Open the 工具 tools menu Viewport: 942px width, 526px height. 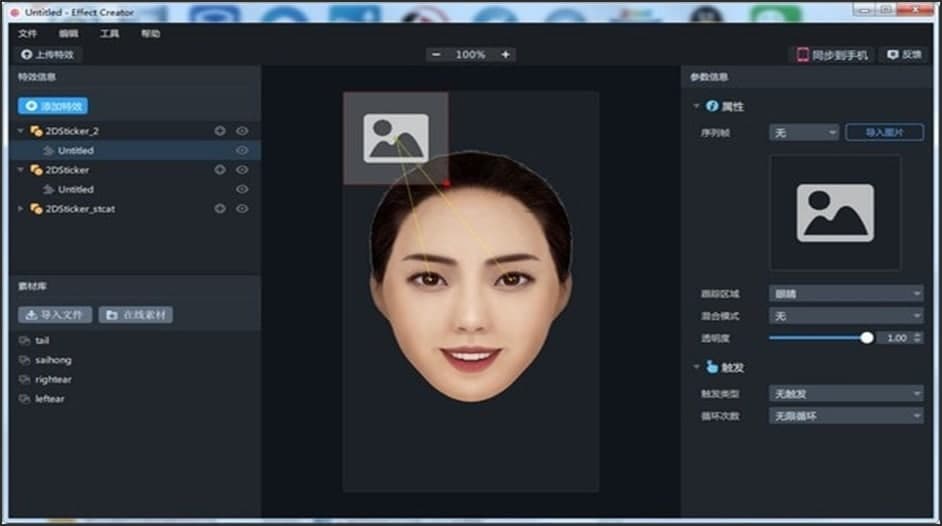109,33
